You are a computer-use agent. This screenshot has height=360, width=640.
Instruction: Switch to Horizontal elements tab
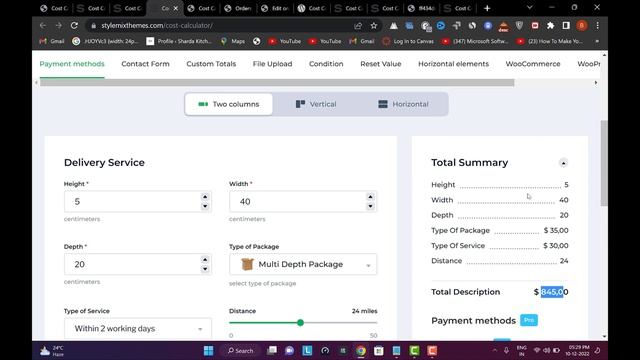coord(453,64)
